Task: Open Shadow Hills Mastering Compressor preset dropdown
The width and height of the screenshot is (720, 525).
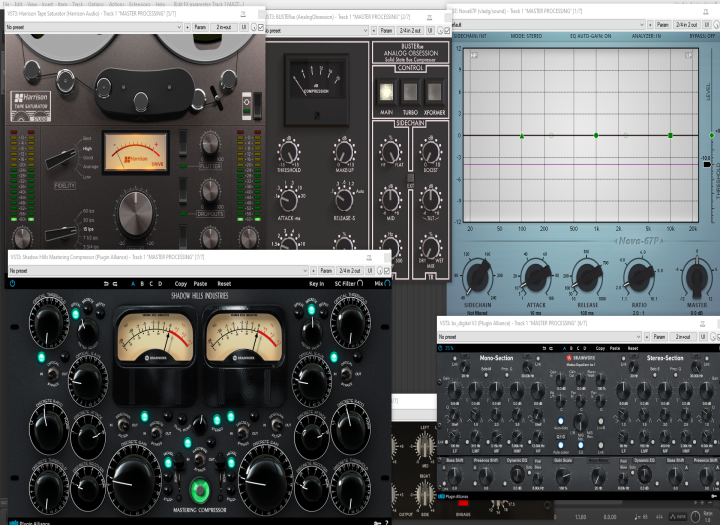Action: (158, 271)
